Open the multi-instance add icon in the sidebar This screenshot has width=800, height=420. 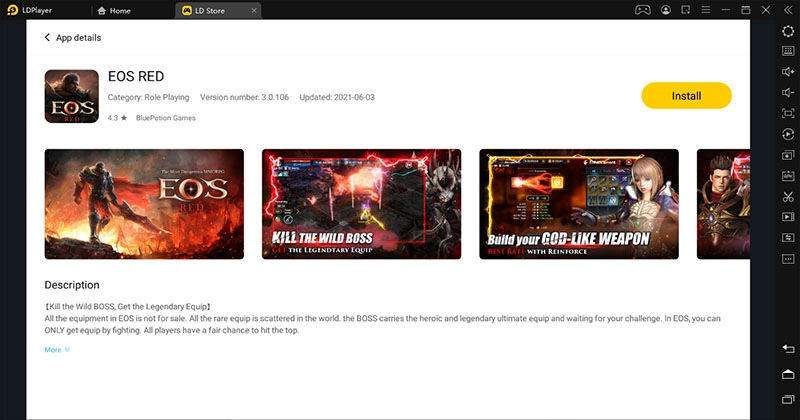[788, 155]
